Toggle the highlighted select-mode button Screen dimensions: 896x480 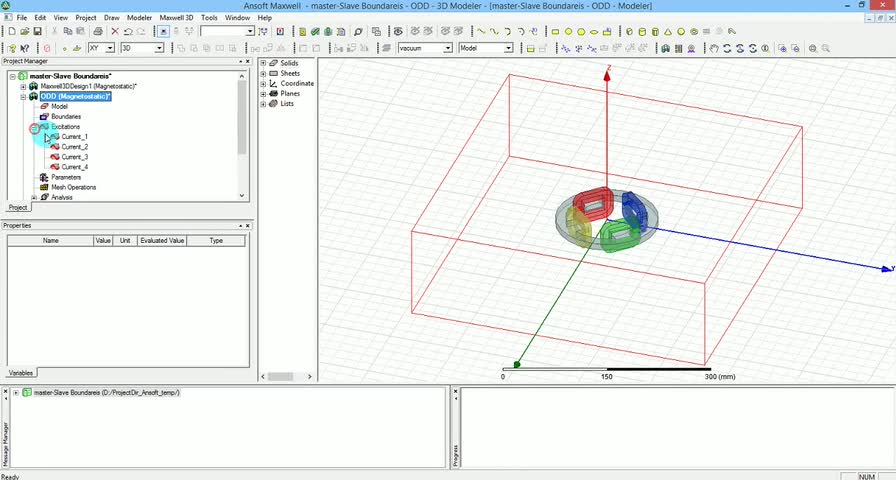tap(164, 31)
